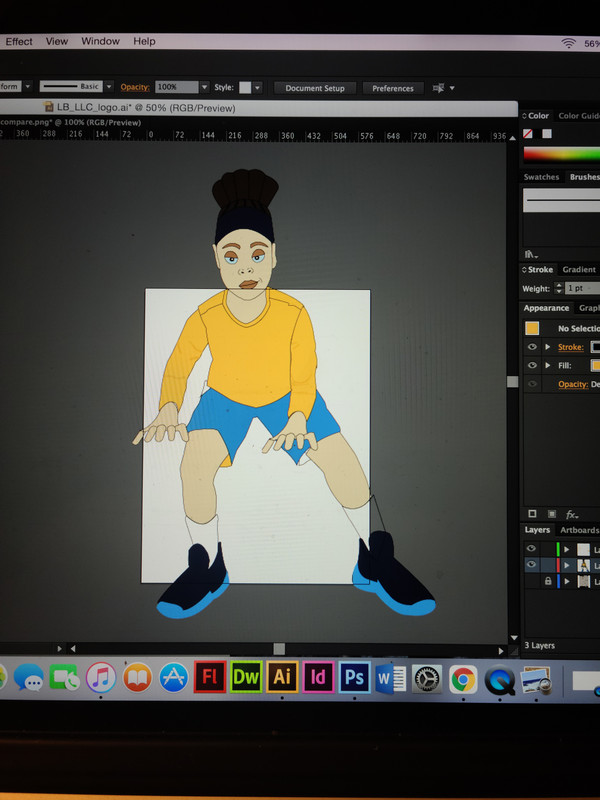Expand the top green layer
Screen dimensions: 600x800
pyautogui.click(x=566, y=549)
